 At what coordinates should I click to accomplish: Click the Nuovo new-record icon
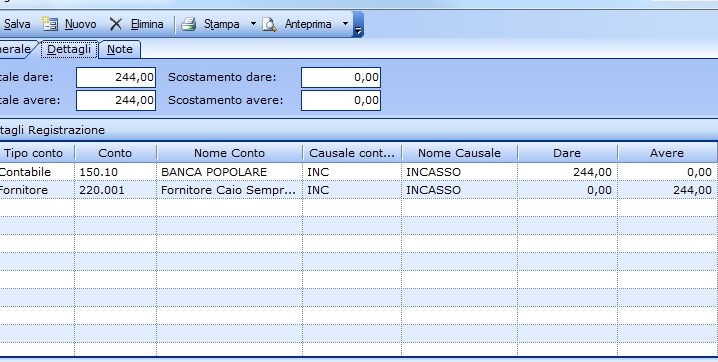[x=50, y=24]
